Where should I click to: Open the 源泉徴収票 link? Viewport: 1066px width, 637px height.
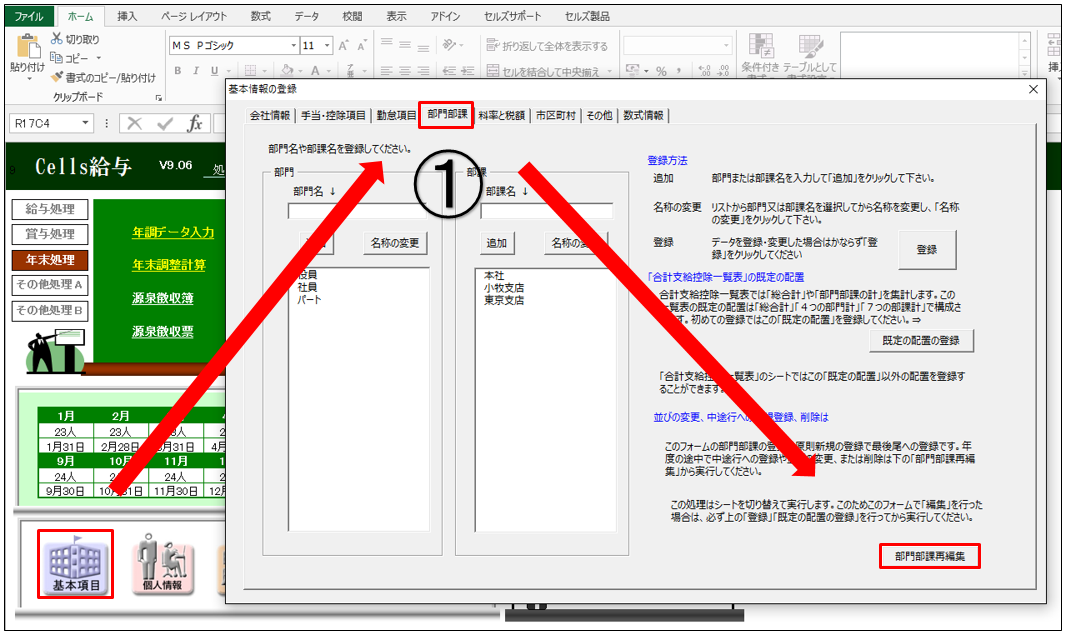coord(162,332)
